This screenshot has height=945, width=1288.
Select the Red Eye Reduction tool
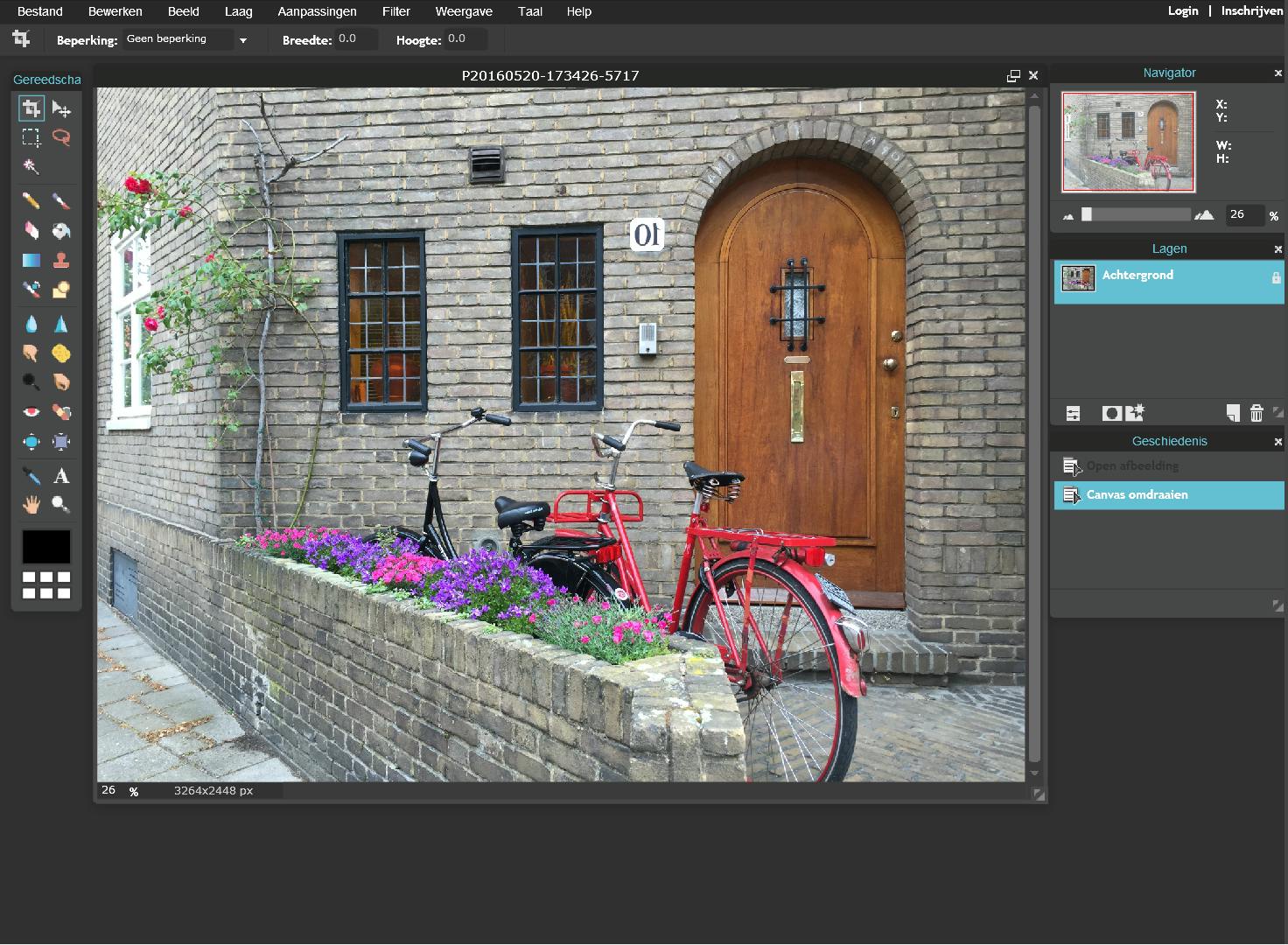click(31, 412)
